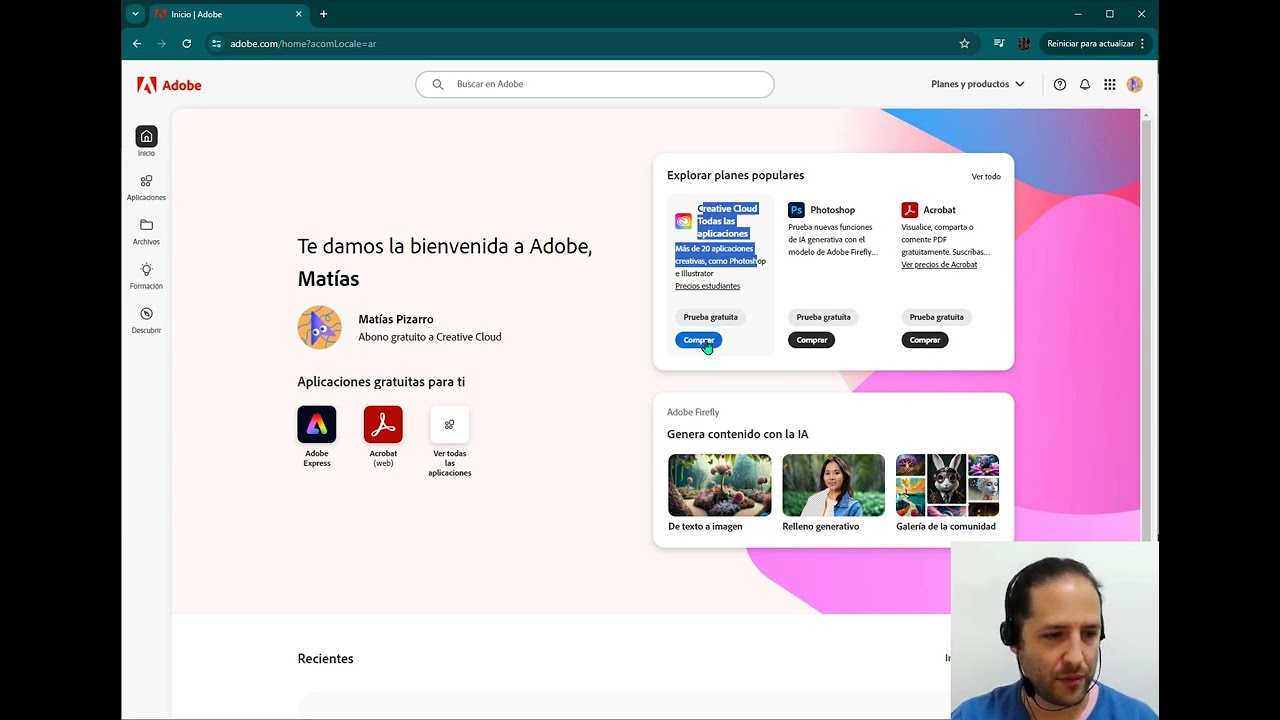The width and height of the screenshot is (1280, 720).
Task: Open Formación lightbulb in sidebar
Action: pos(146,270)
